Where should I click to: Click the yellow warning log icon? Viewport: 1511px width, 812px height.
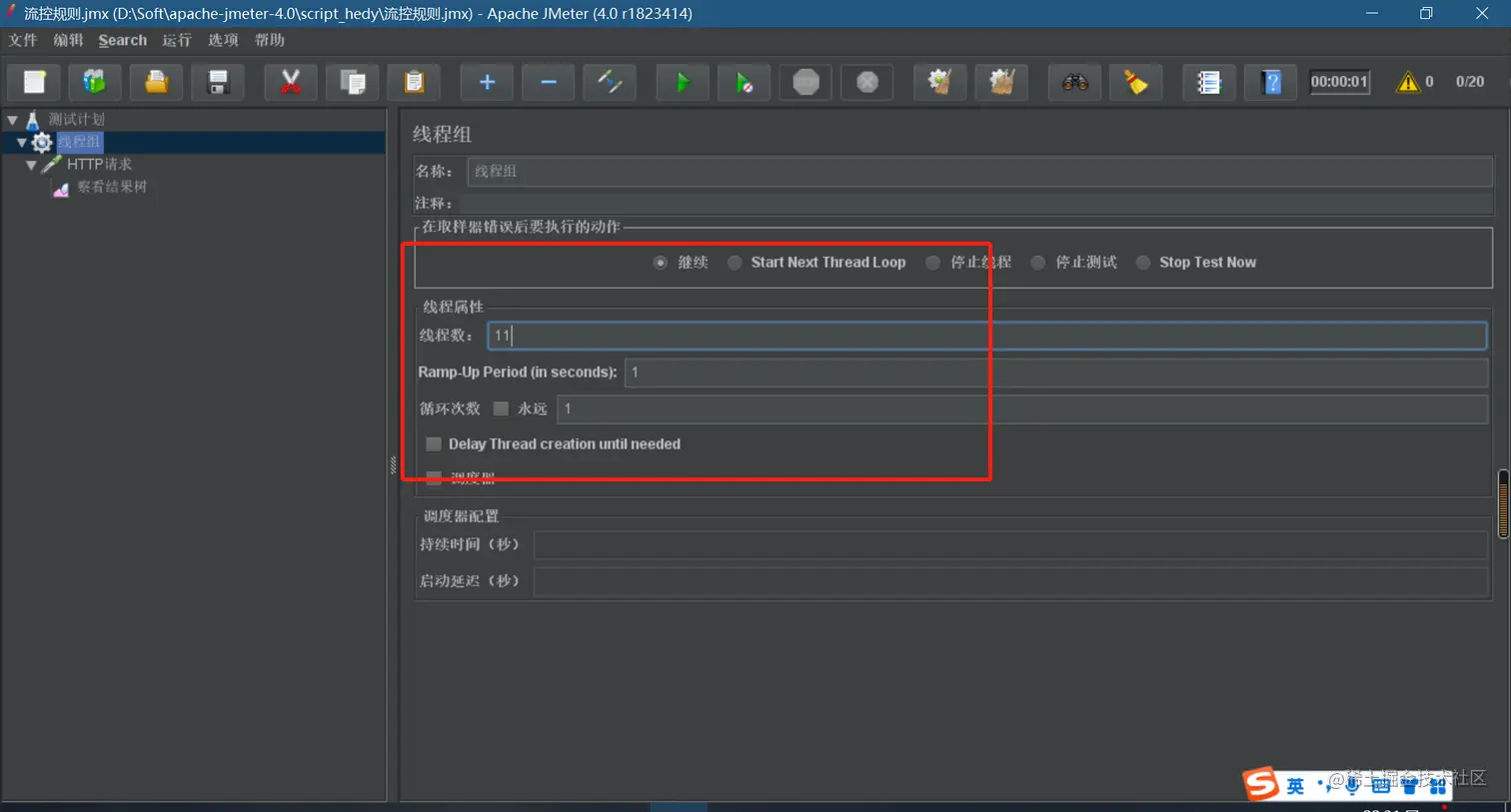click(x=1408, y=82)
